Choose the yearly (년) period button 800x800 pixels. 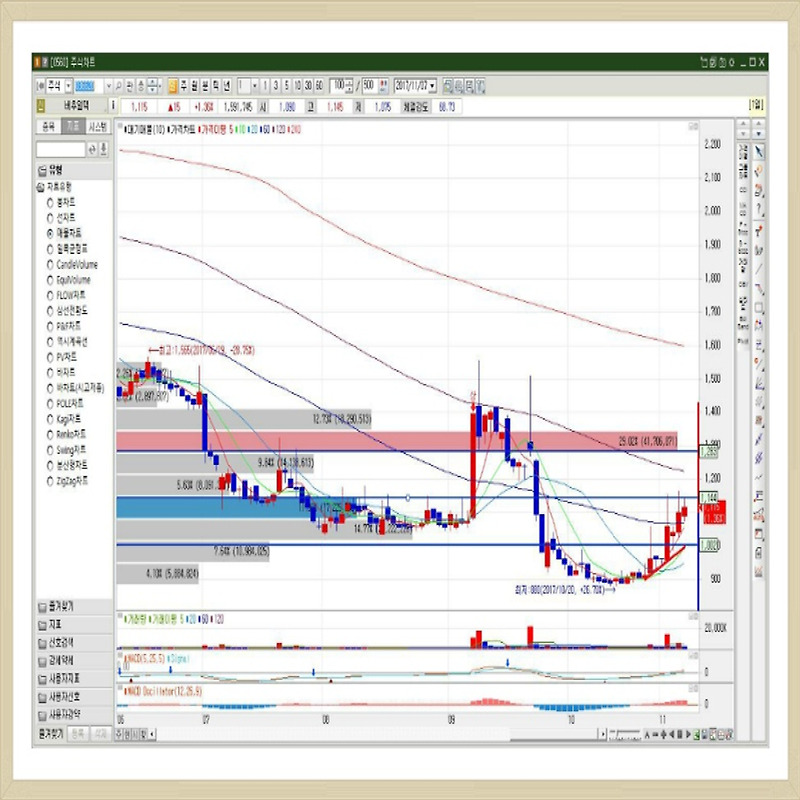click(x=227, y=86)
